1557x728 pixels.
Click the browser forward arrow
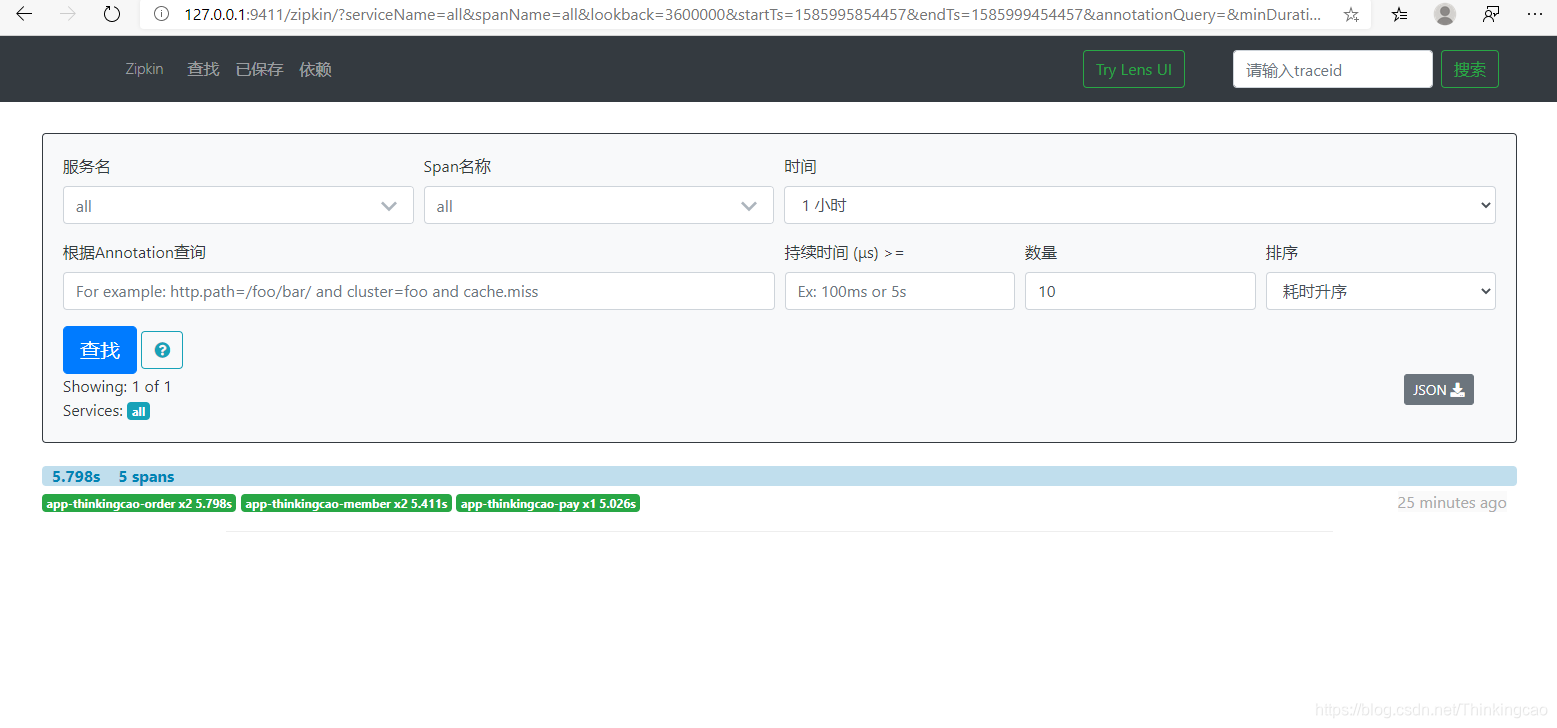coord(68,14)
